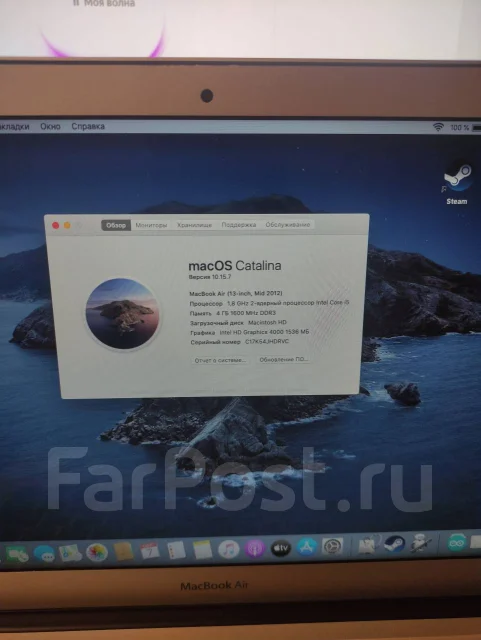Image resolution: width=481 pixels, height=640 pixels.
Task: Click Intel HD Graphics 4000 1536 МБ line
Action: tap(264, 332)
